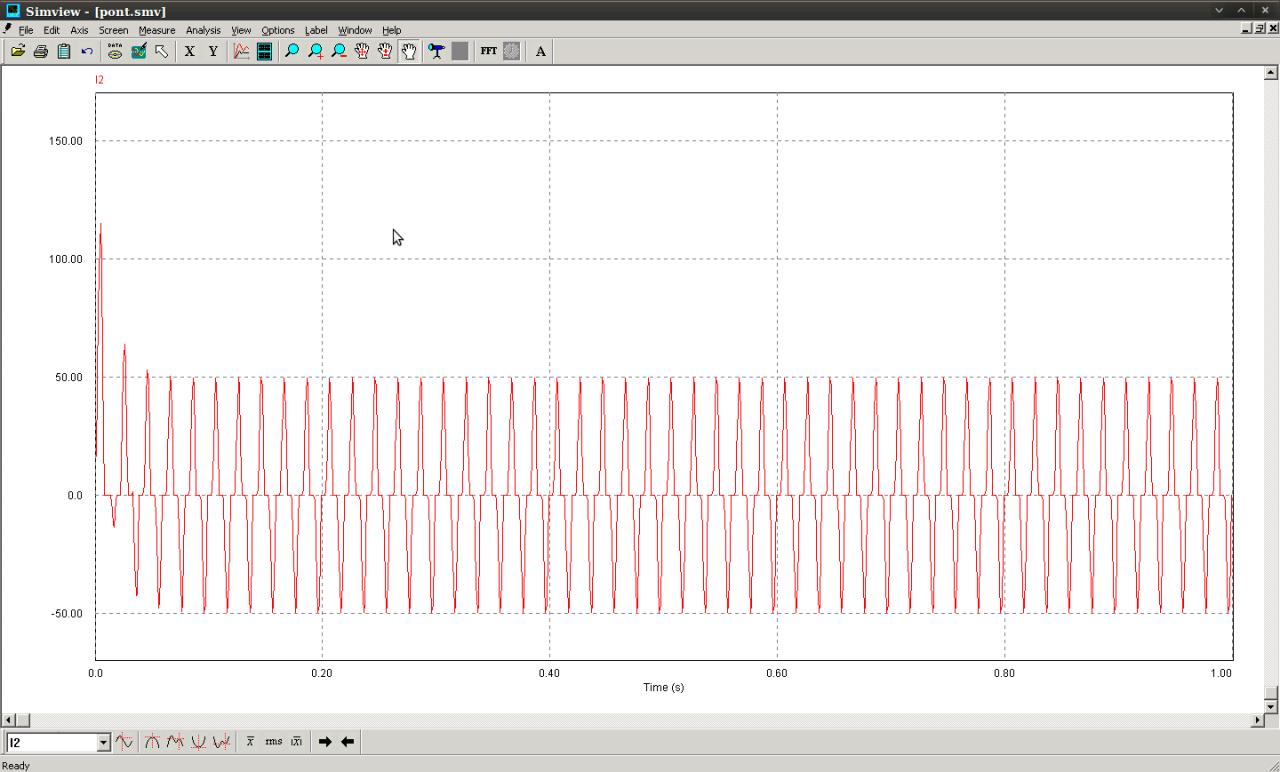Open the Window menu
Viewport: 1280px width, 772px height.
point(355,30)
